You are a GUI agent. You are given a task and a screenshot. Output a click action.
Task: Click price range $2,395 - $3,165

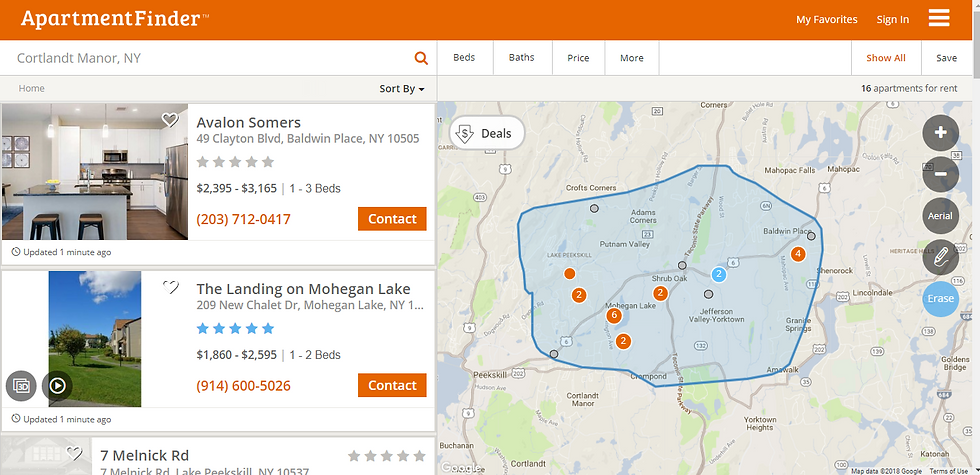236,188
